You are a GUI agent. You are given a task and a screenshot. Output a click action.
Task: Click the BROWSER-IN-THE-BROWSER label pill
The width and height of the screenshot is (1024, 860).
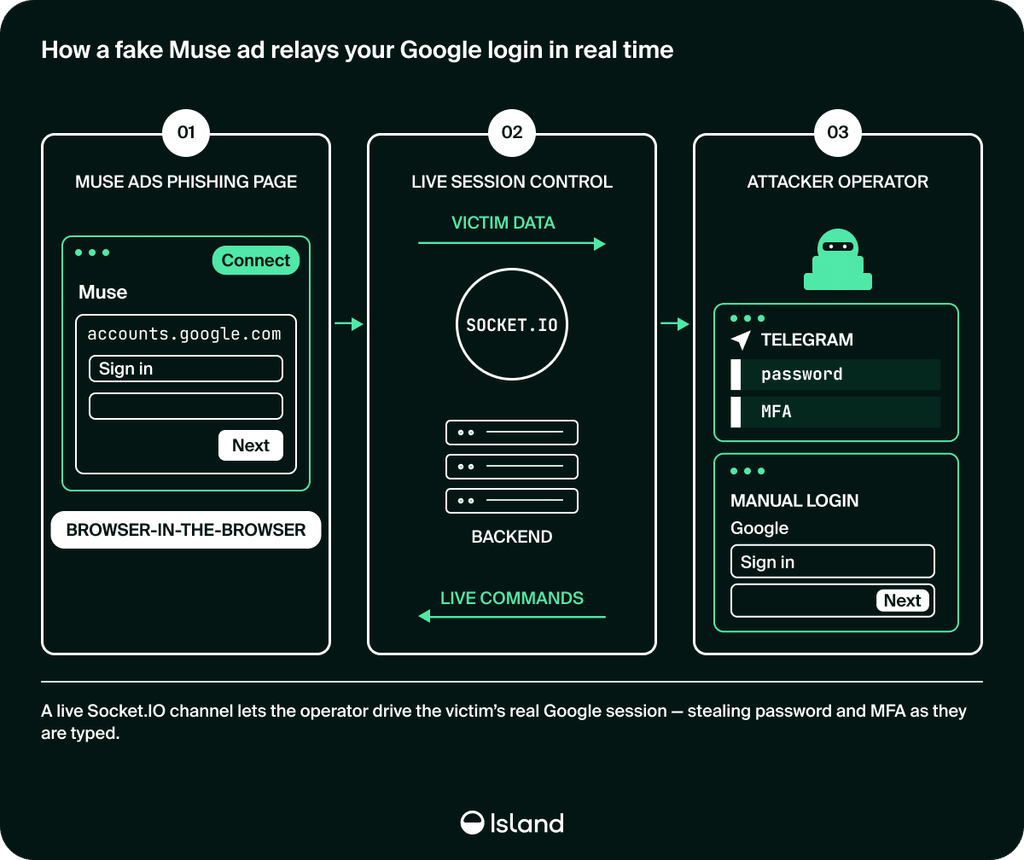point(185,530)
